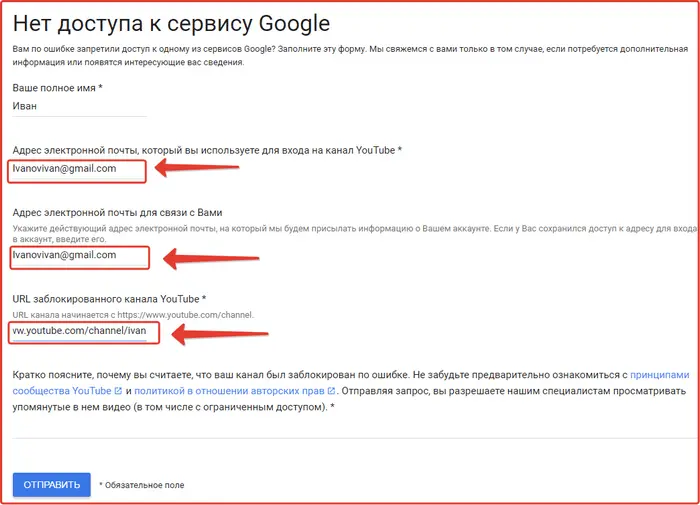This screenshot has height=505, width=700.
Task: Focus the full name field containing 'Иван'
Action: pos(78,106)
